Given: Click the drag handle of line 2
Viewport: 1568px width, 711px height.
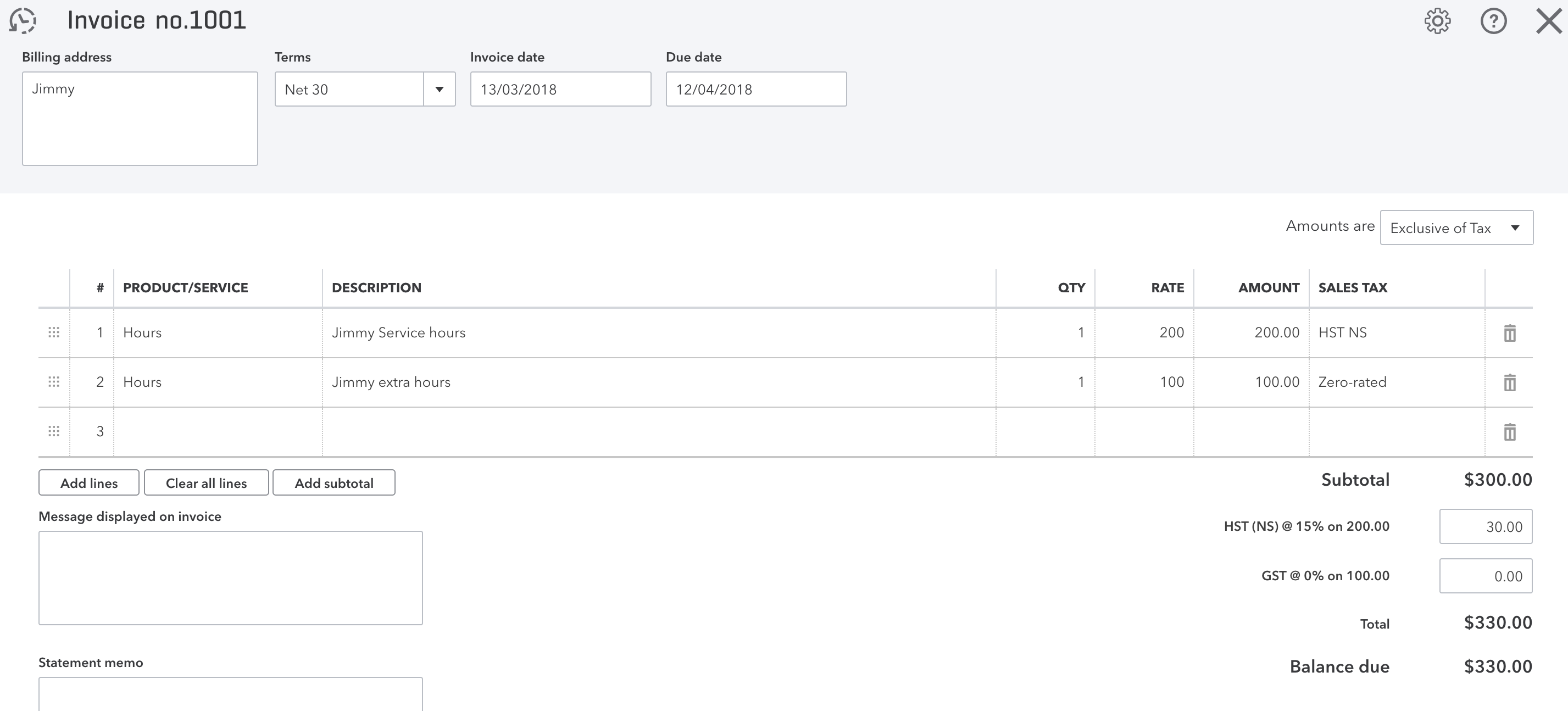Looking at the screenshot, I should [x=53, y=382].
